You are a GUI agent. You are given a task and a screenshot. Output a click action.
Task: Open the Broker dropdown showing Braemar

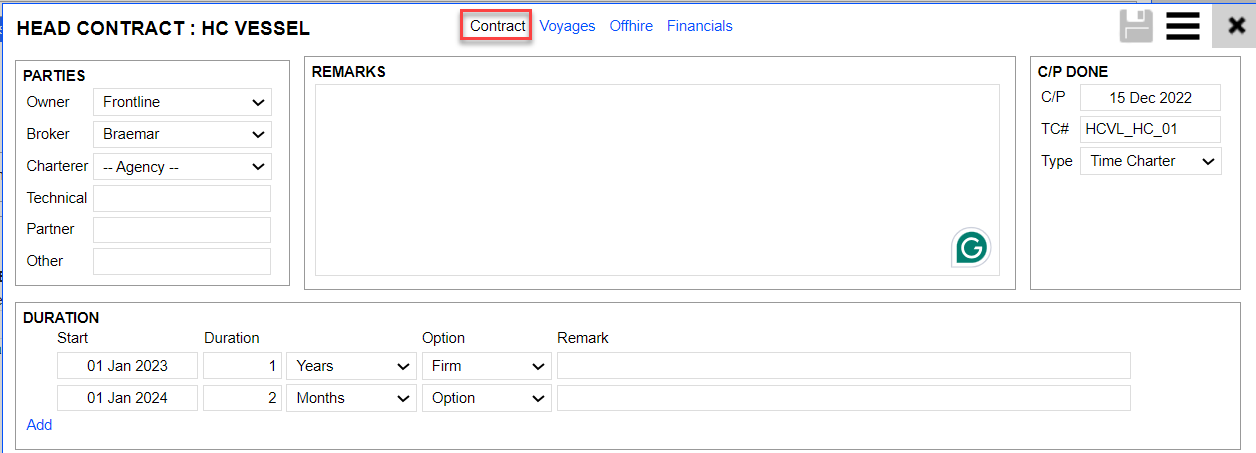pyautogui.click(x=182, y=134)
